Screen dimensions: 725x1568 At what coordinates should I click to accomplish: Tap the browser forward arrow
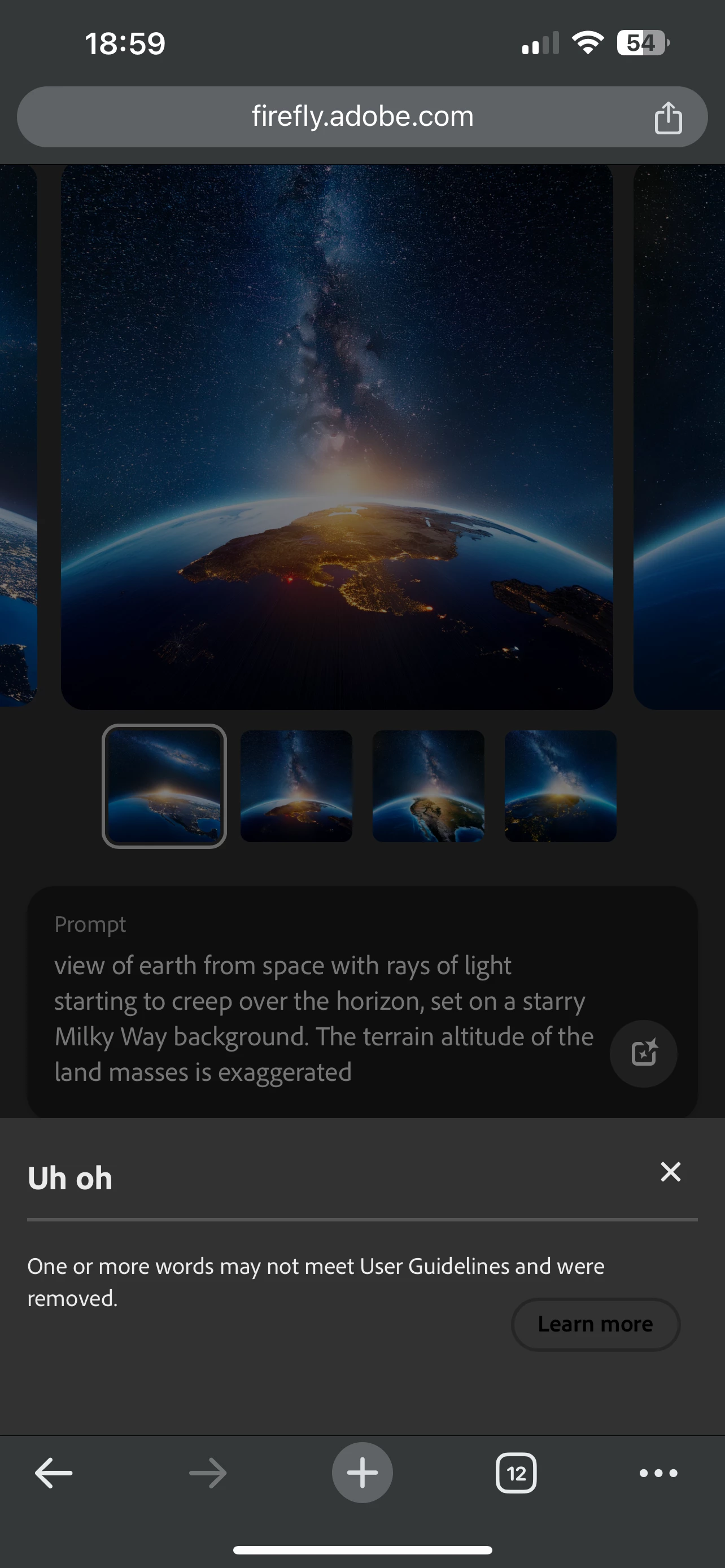pyautogui.click(x=208, y=1473)
